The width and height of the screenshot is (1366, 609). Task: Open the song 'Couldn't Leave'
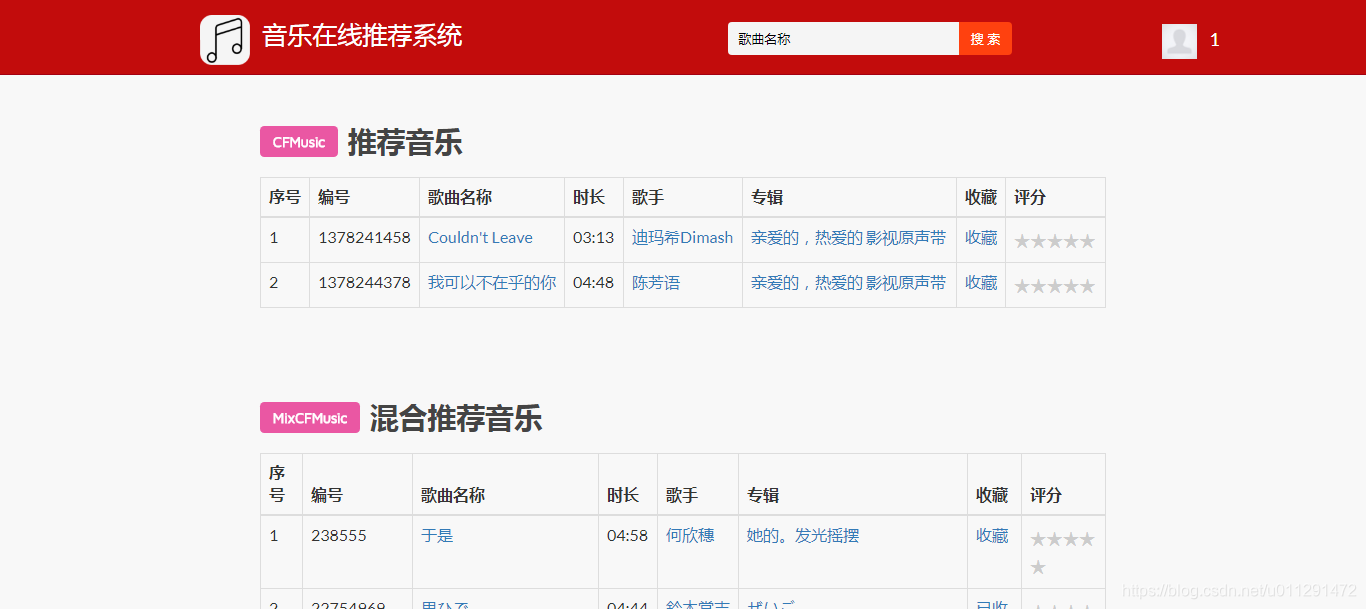[480, 238]
